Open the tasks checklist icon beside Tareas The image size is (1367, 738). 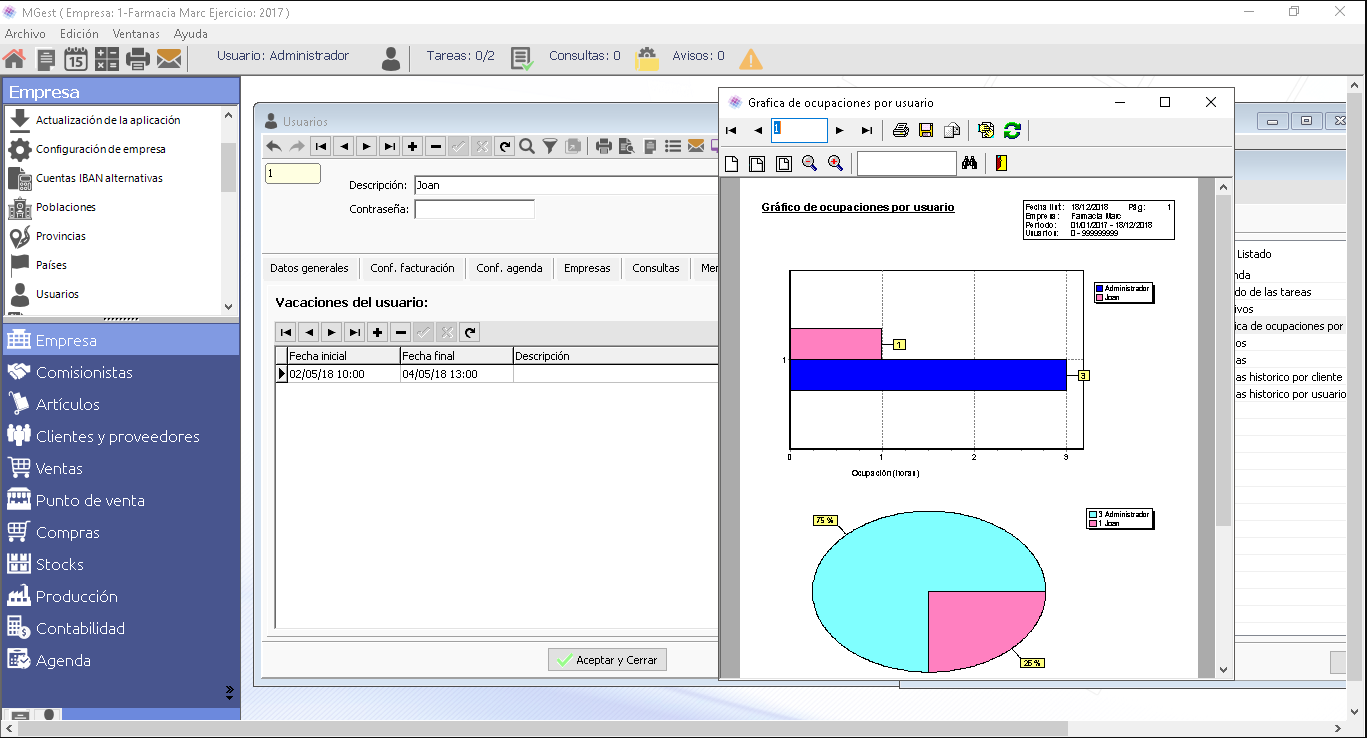click(x=522, y=58)
